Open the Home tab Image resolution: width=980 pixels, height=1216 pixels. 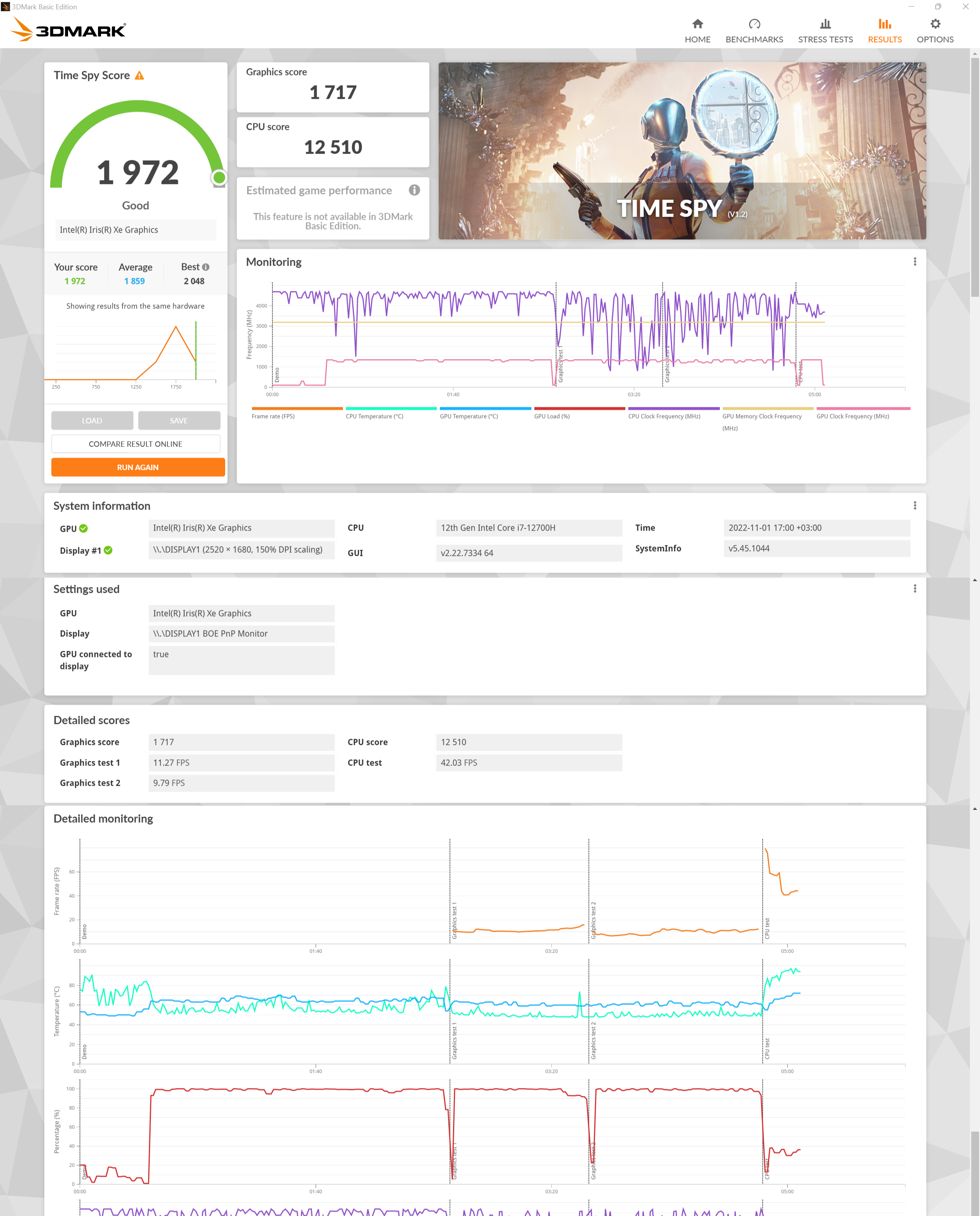697,31
